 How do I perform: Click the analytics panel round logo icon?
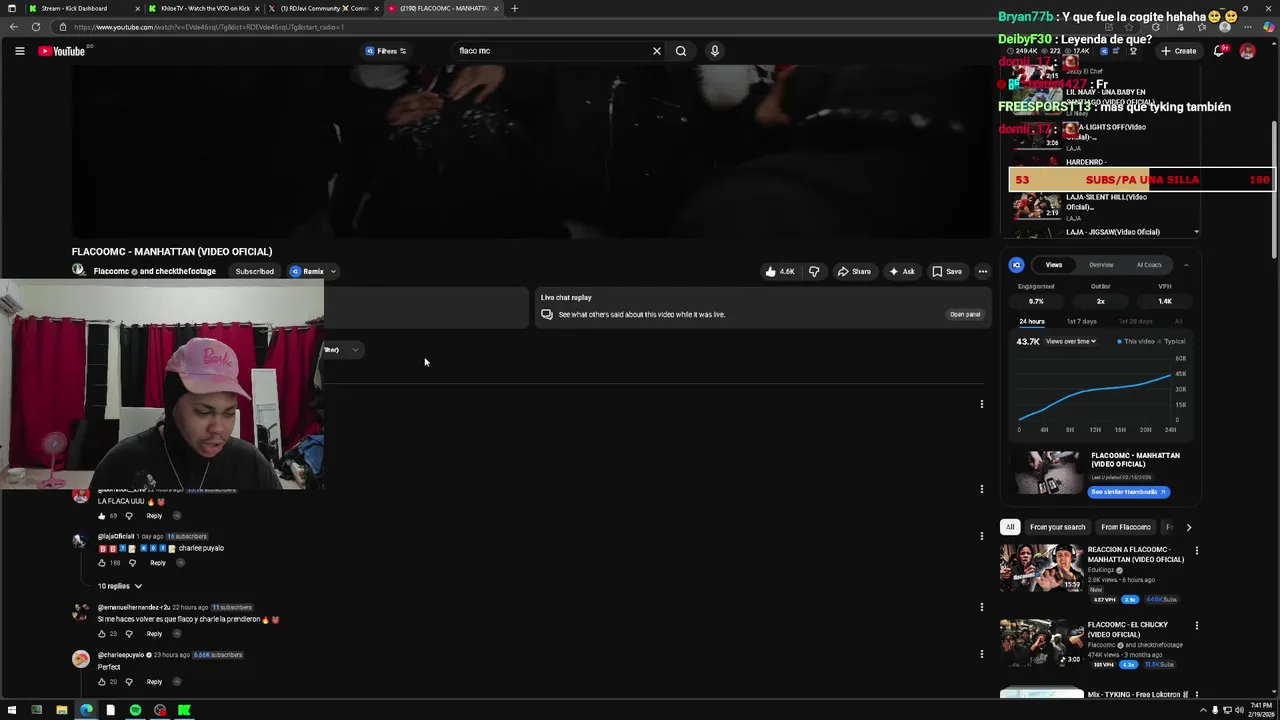click(x=1016, y=265)
